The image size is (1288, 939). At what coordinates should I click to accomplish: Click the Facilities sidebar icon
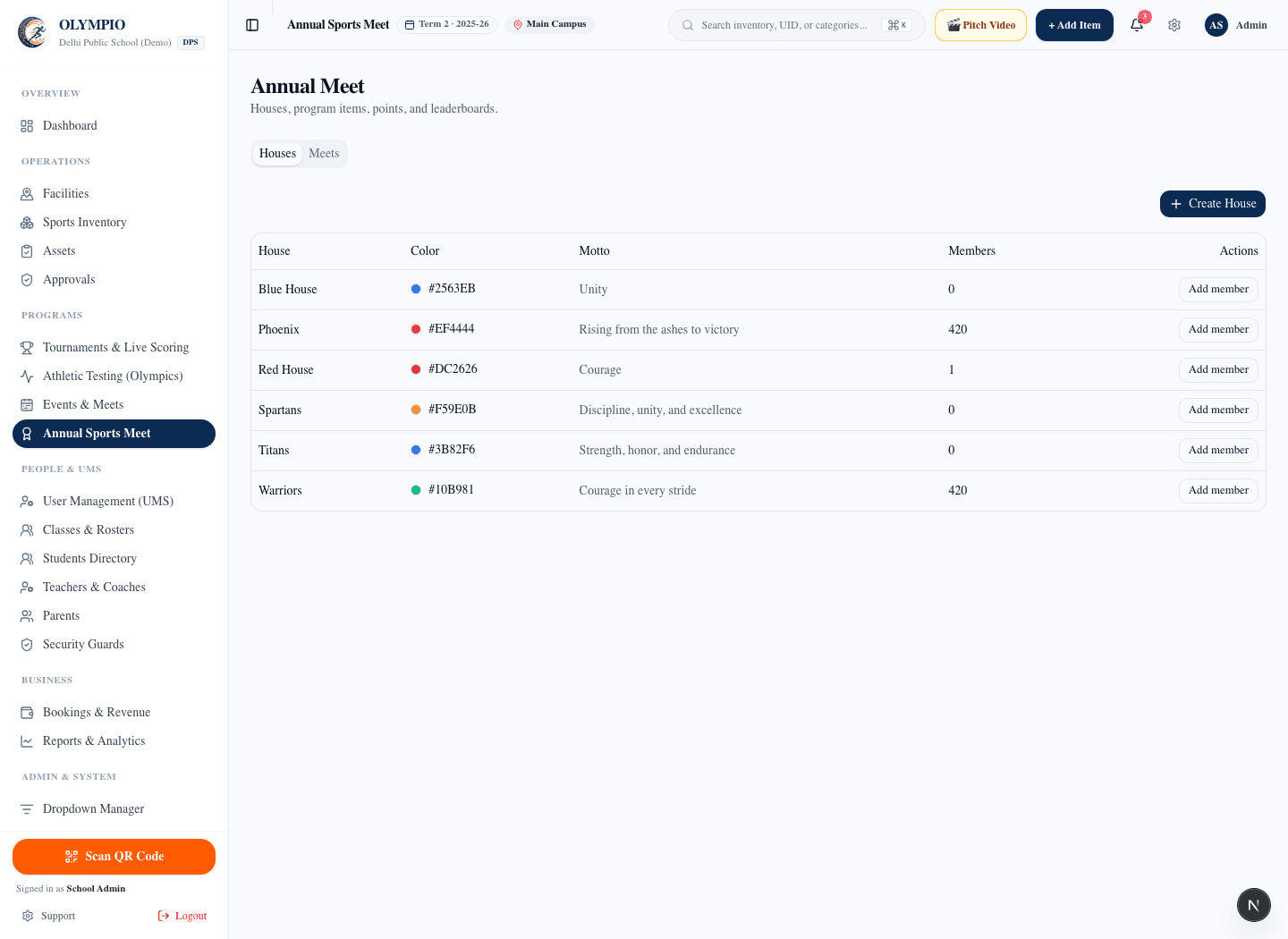27,194
